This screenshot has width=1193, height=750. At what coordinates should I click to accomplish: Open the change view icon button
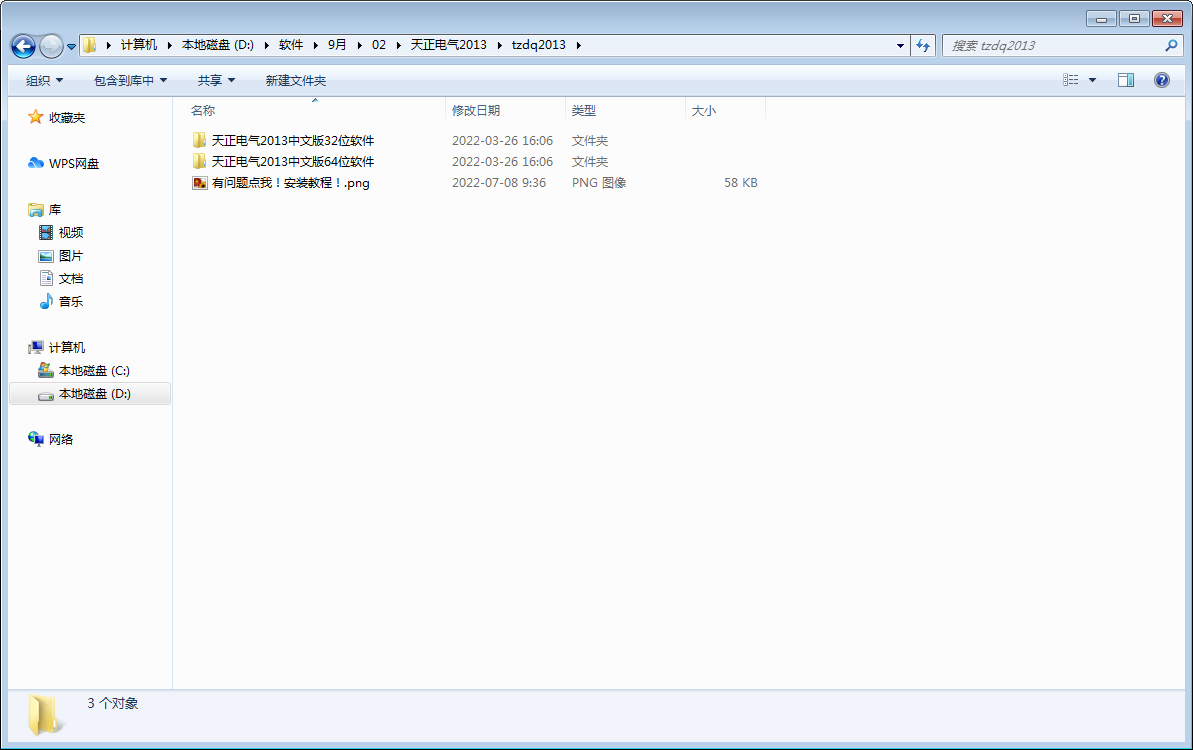(1071, 80)
